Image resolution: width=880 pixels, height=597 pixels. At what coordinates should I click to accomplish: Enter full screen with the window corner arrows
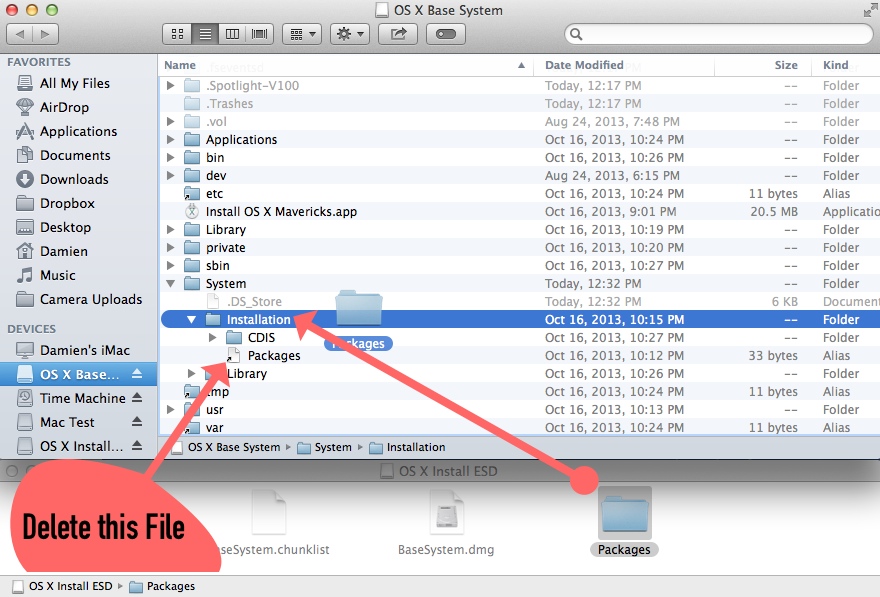point(870,10)
